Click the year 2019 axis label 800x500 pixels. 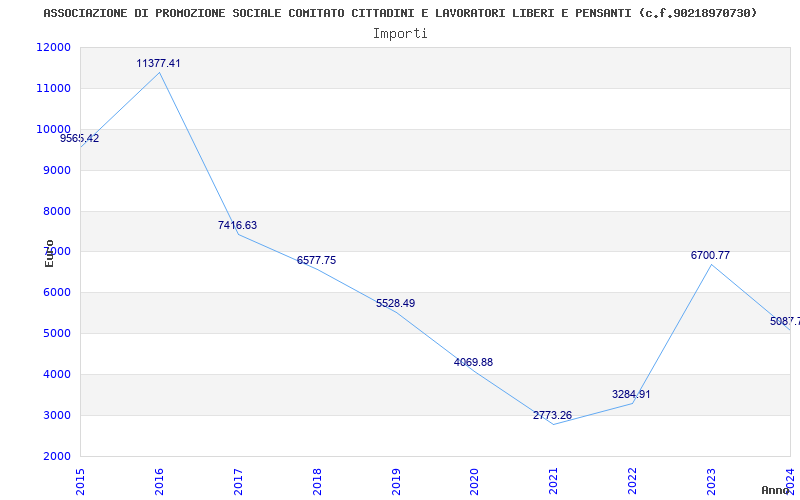point(395,481)
